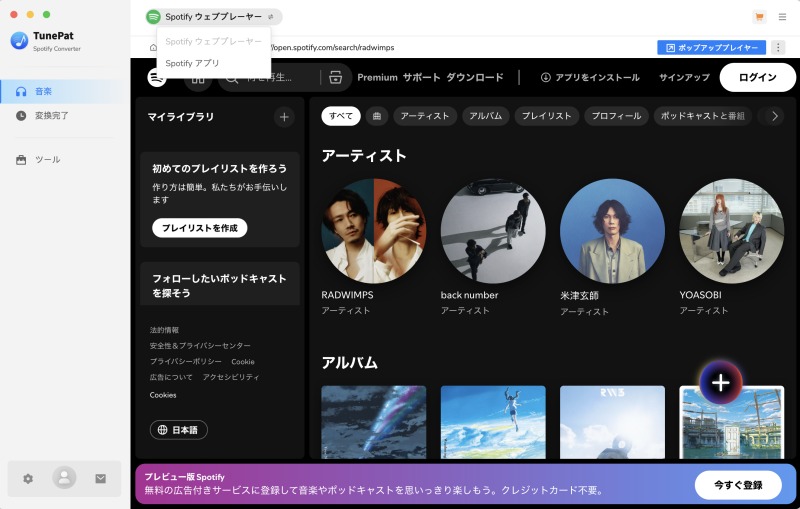Select the ポッドキャストと番組 filter chip
The width and height of the screenshot is (800, 509).
point(703,116)
